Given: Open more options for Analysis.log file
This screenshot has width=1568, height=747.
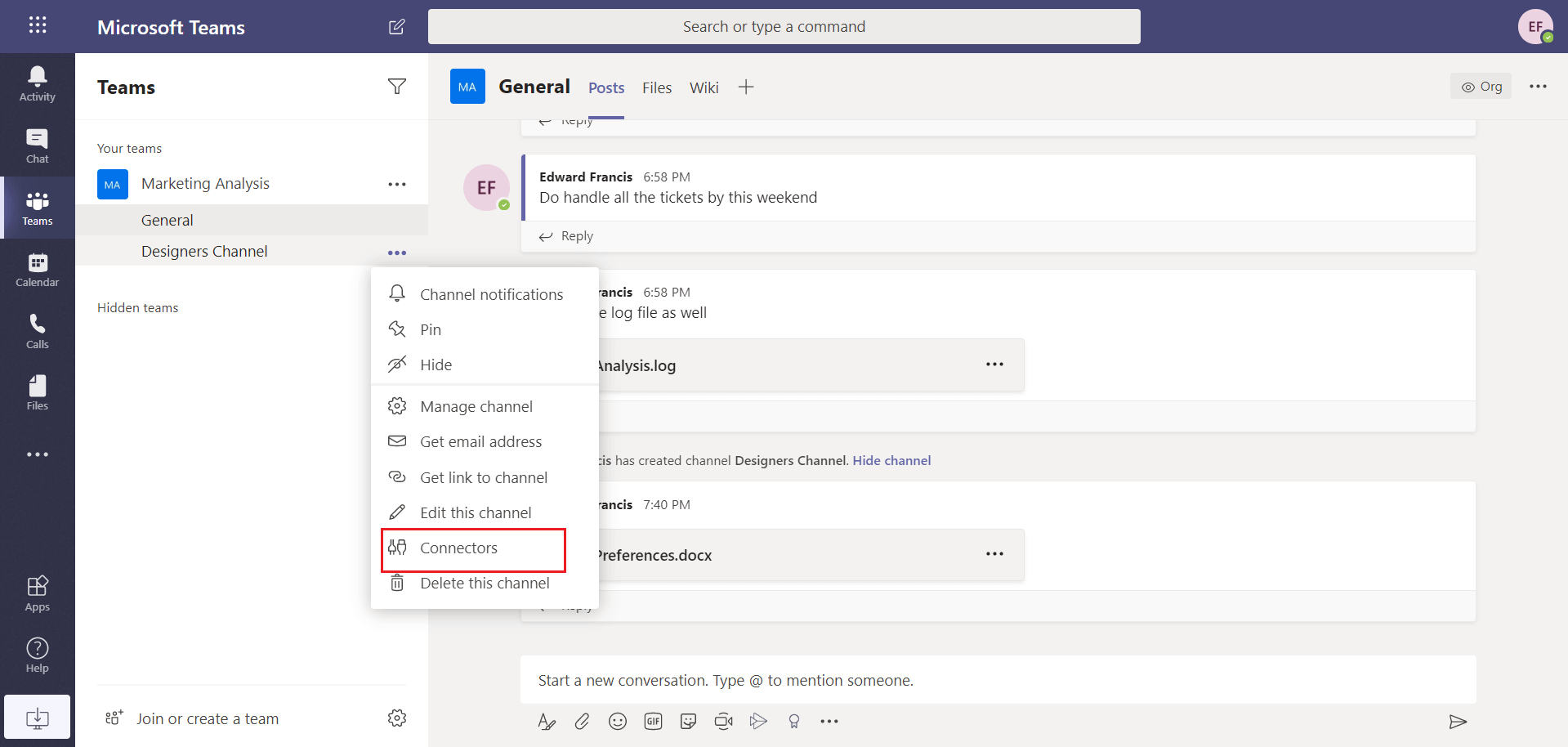Looking at the screenshot, I should click(x=994, y=365).
